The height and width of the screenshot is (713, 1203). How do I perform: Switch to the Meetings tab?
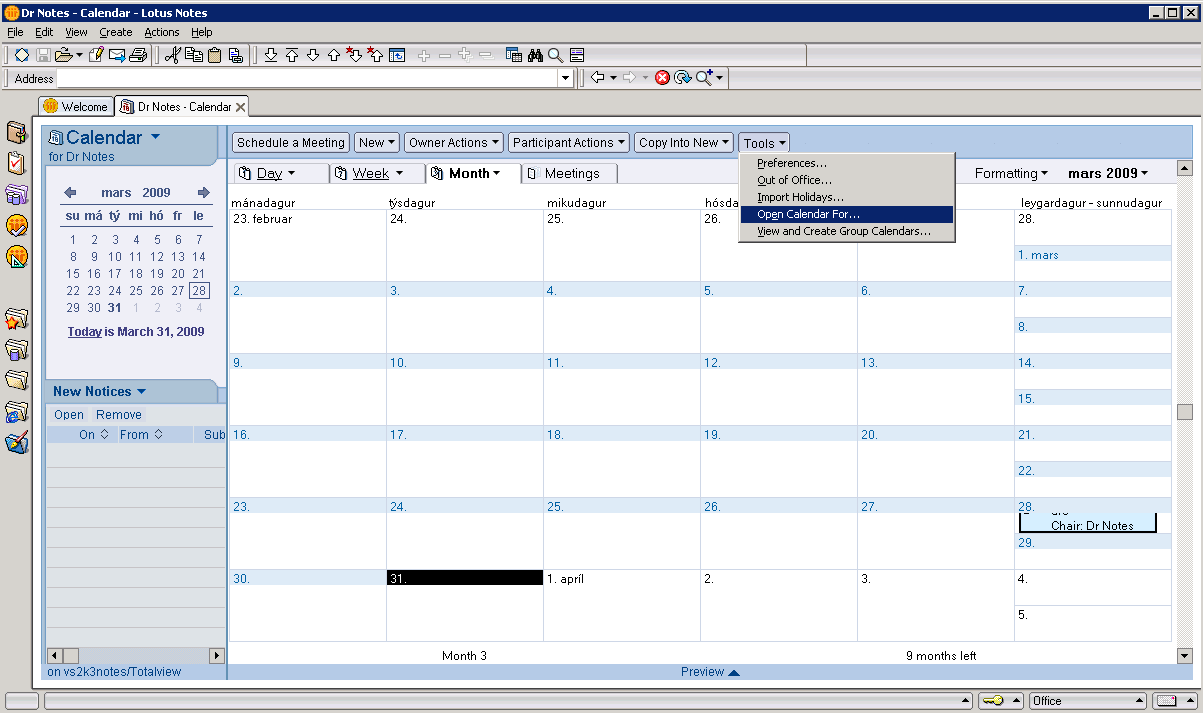point(571,174)
